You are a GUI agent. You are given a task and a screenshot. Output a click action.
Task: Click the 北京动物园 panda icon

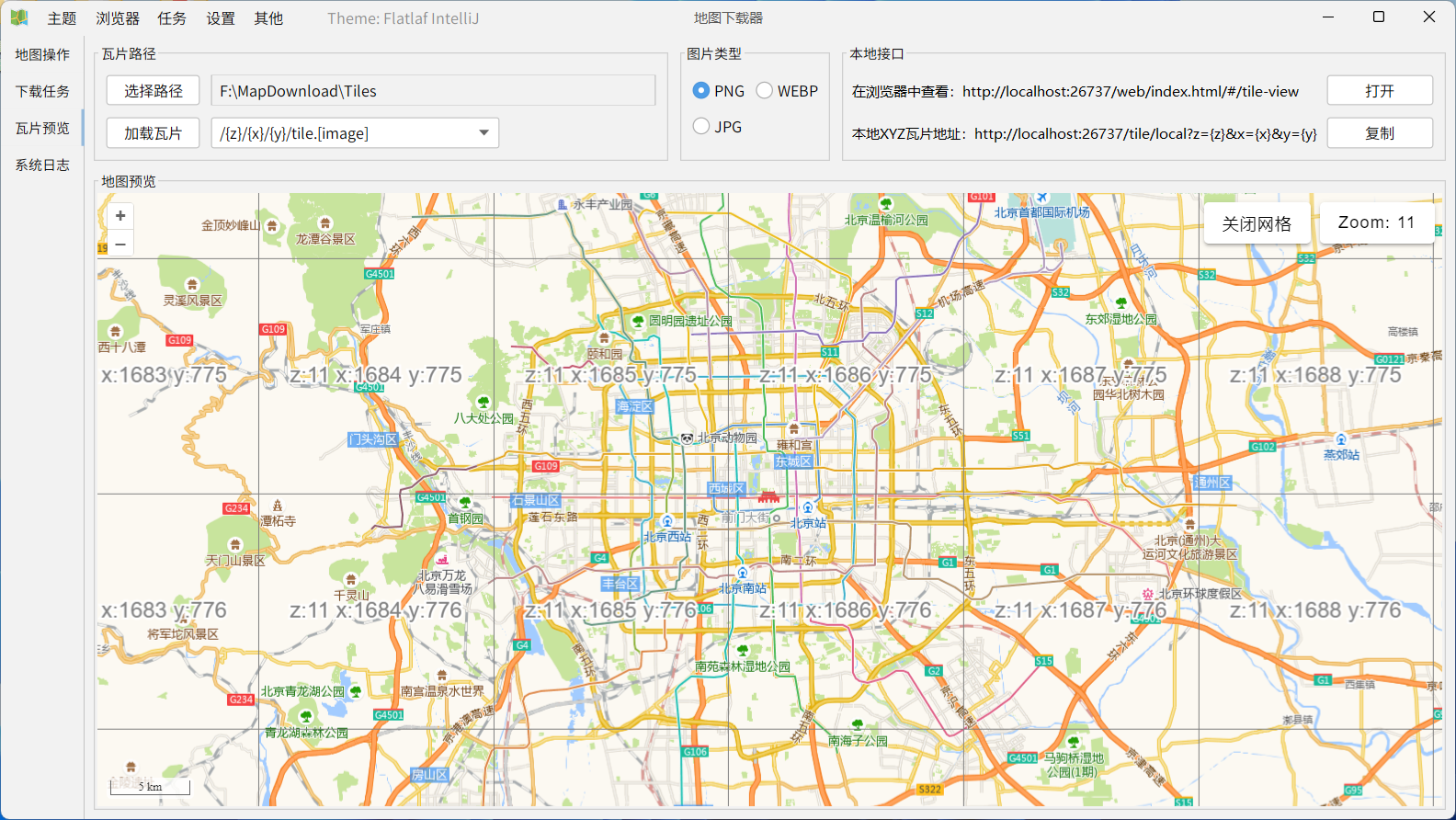click(687, 438)
